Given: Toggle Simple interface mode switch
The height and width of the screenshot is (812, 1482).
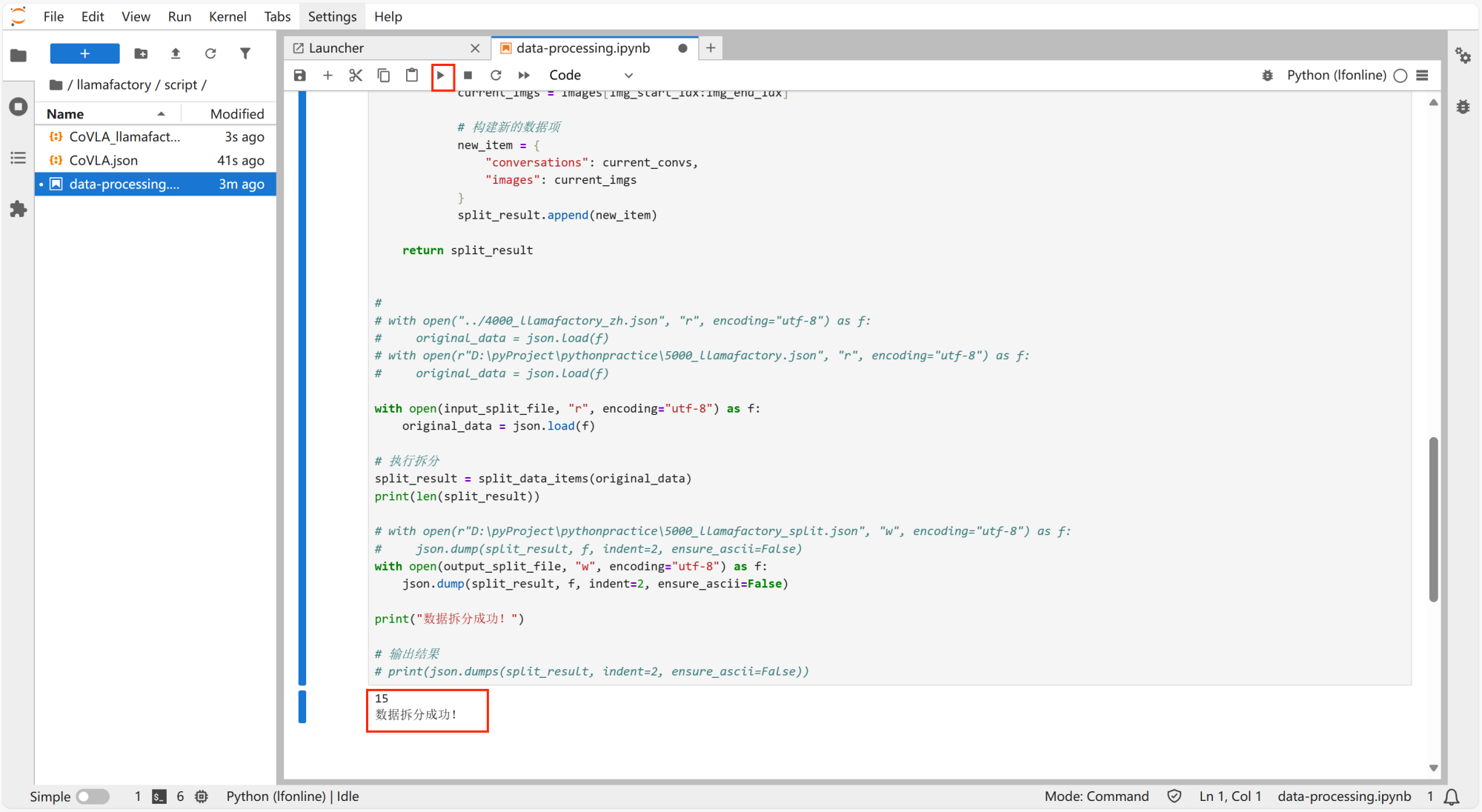Looking at the screenshot, I should (x=93, y=796).
